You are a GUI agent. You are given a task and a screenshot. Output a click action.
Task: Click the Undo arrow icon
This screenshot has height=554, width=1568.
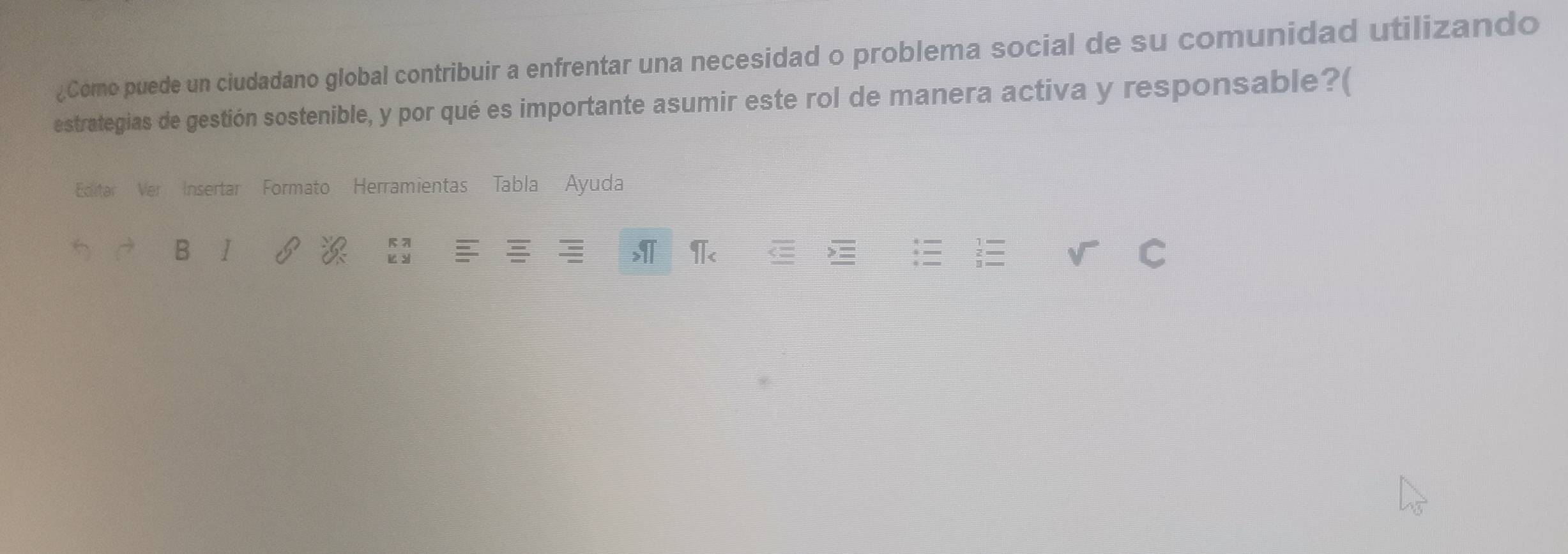(x=82, y=250)
